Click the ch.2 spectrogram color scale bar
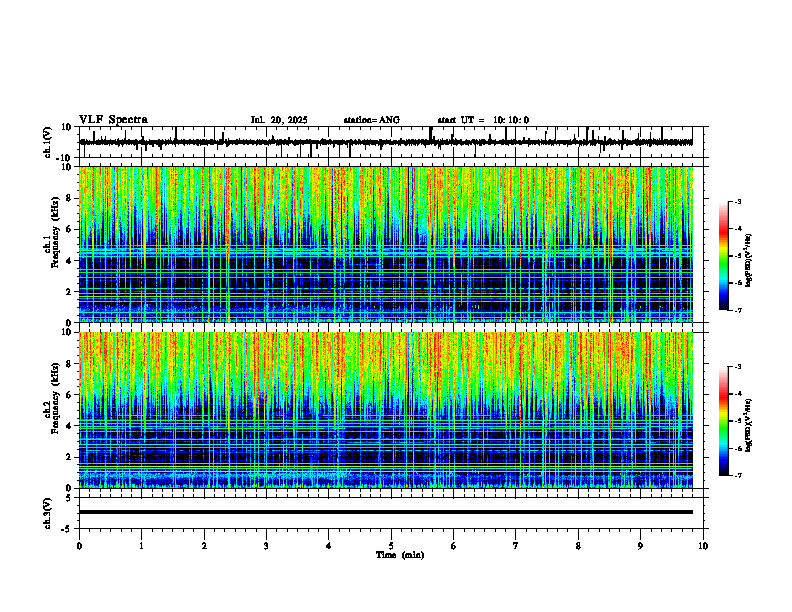792x612 pixels. pos(723,421)
